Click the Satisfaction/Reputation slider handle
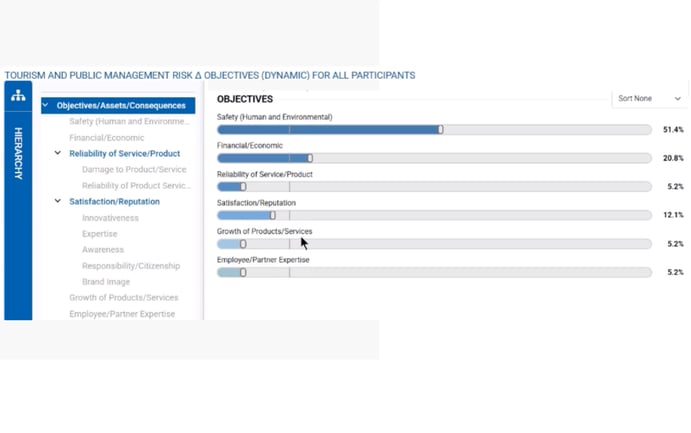 pyautogui.click(x=273, y=215)
